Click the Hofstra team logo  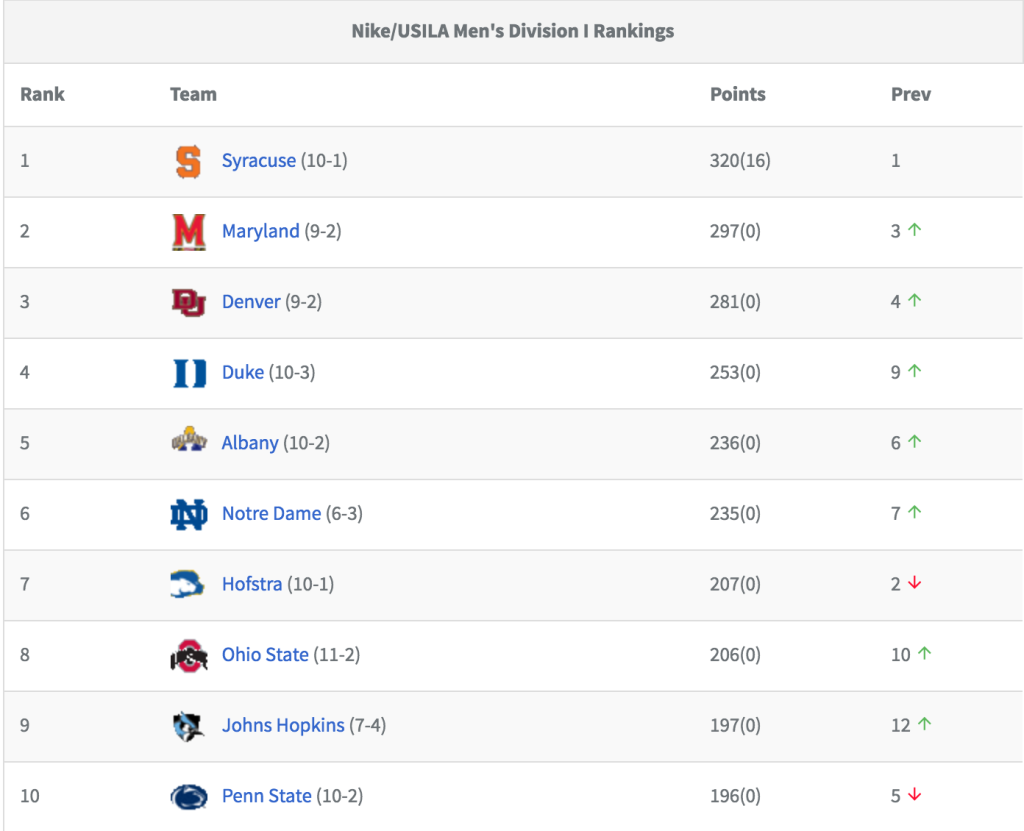(187, 584)
